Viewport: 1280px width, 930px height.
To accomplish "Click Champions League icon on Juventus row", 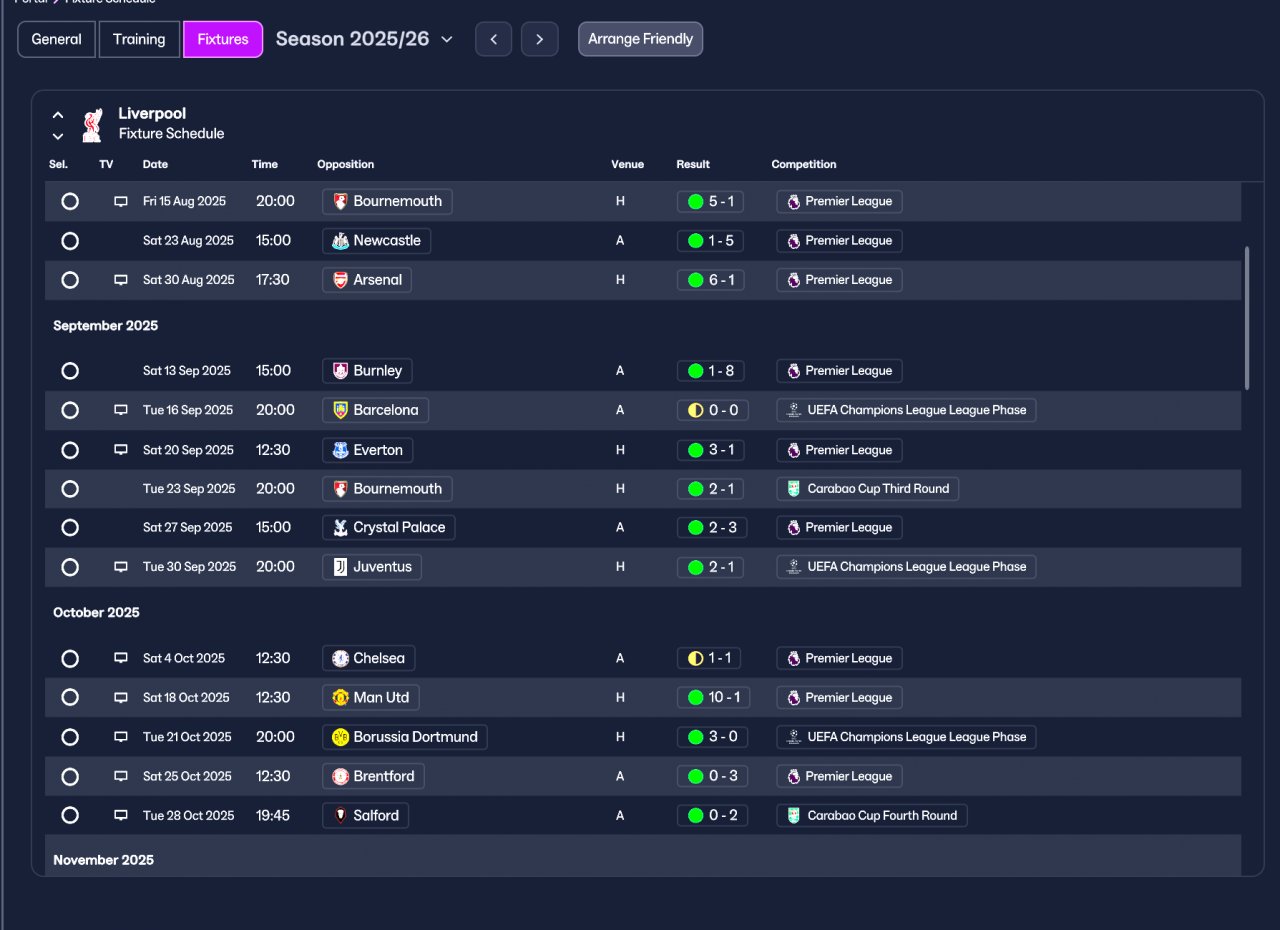I will 793,567.
